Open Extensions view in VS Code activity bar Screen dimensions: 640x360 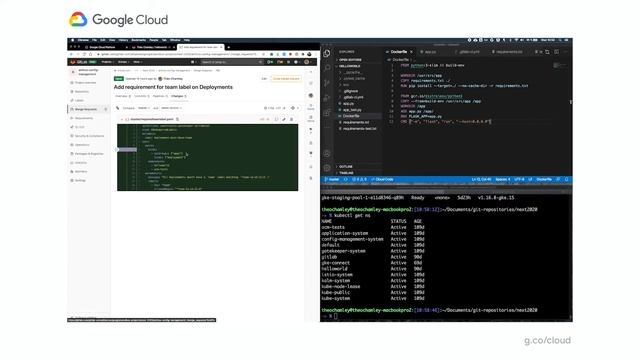[327, 113]
